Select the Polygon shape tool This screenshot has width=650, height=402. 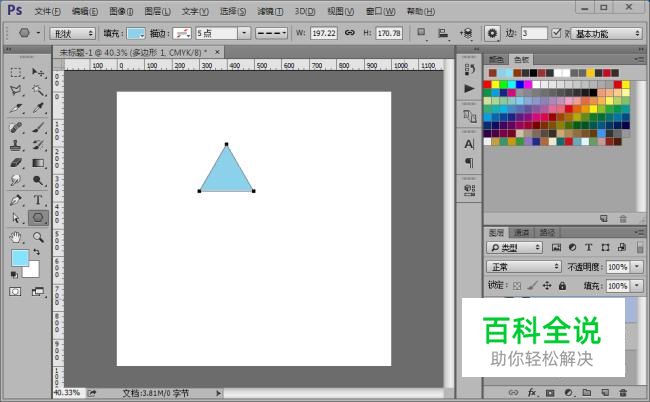(x=38, y=218)
